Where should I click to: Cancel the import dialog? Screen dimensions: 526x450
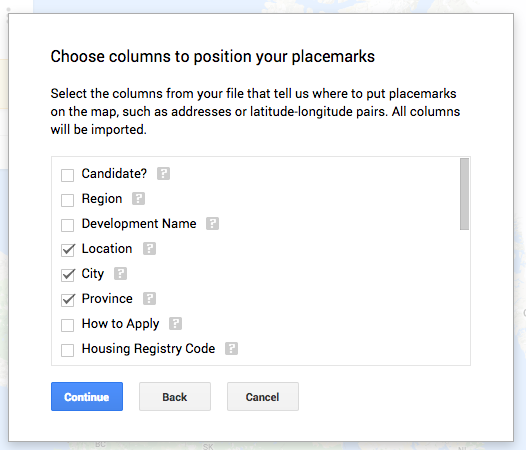click(x=263, y=397)
